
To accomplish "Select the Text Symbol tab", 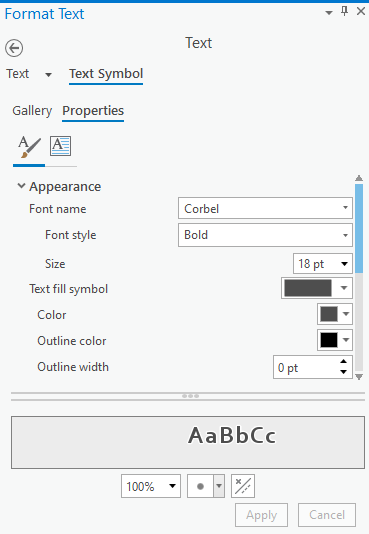I will 106,74.
